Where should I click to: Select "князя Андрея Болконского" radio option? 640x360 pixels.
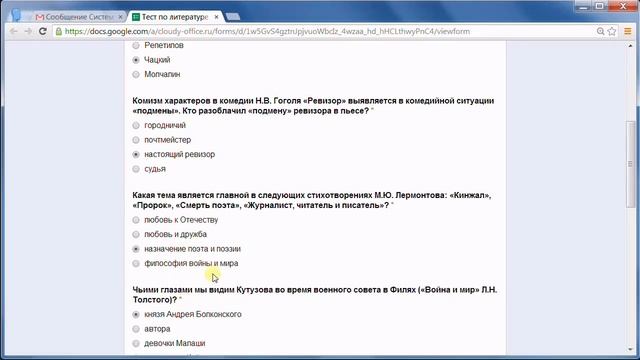click(136, 314)
